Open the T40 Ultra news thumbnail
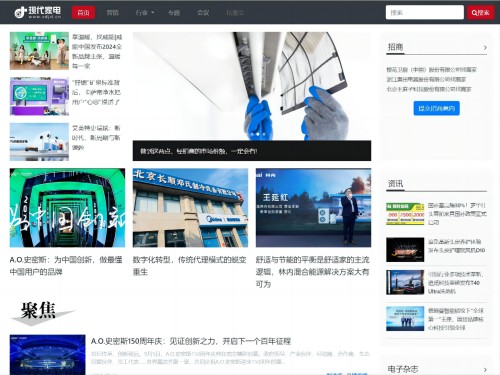 click(405, 282)
